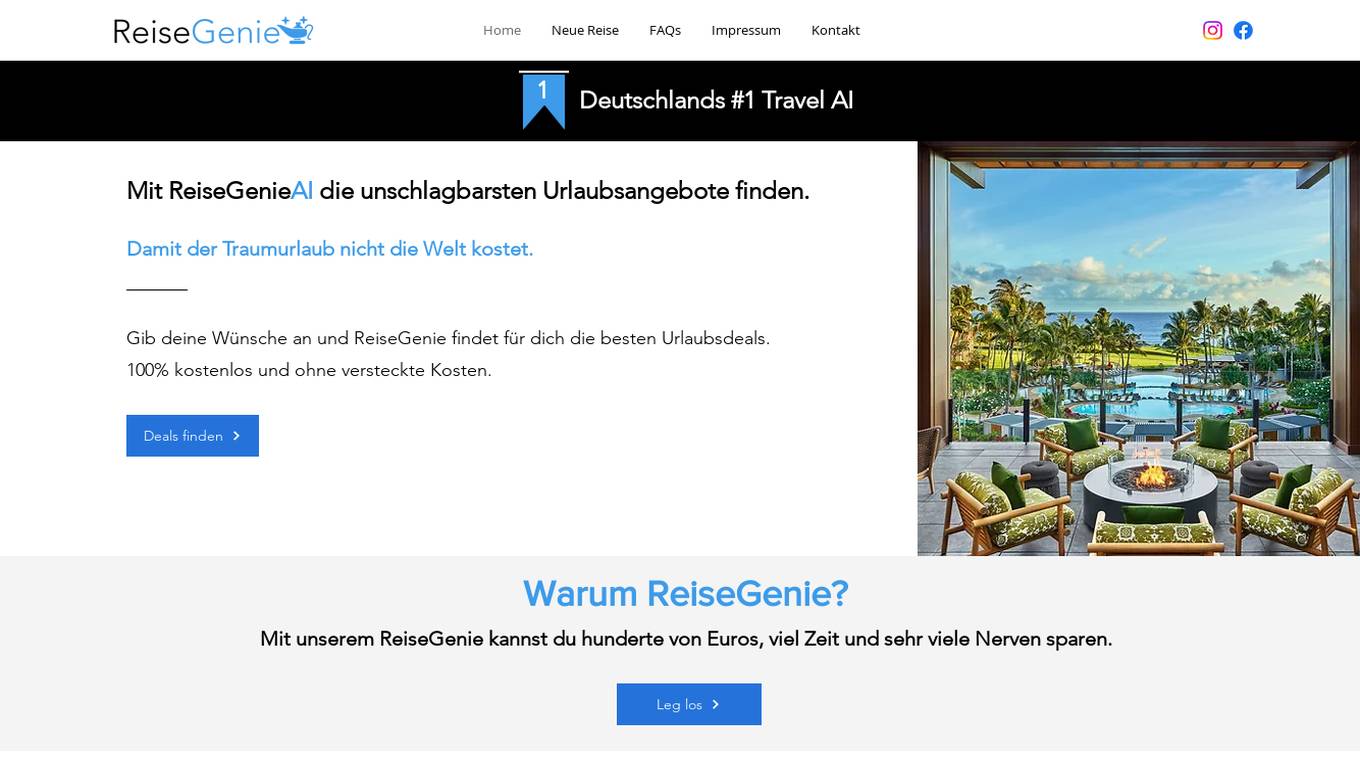The height and width of the screenshot is (764, 1360).
Task: Click the Deutschlands #1 Travel AI banner text
Action: tap(716, 100)
